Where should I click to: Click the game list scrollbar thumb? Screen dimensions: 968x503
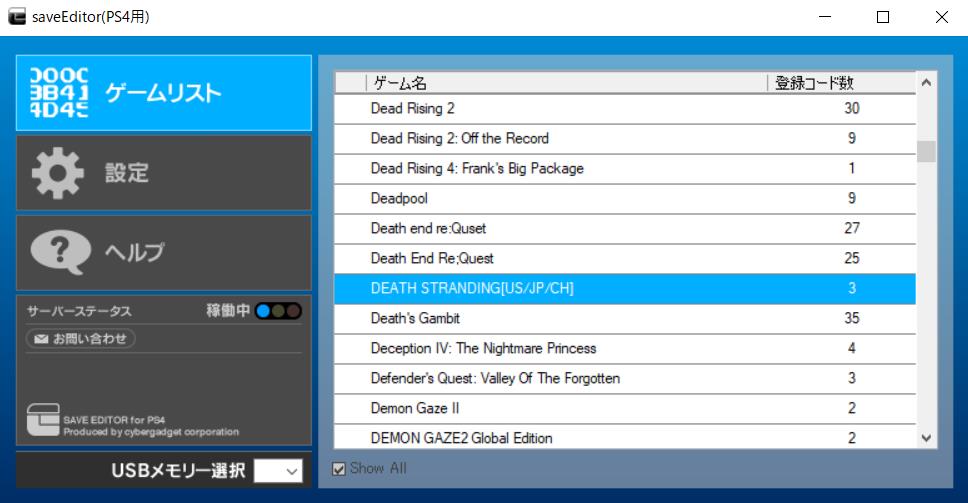(926, 151)
